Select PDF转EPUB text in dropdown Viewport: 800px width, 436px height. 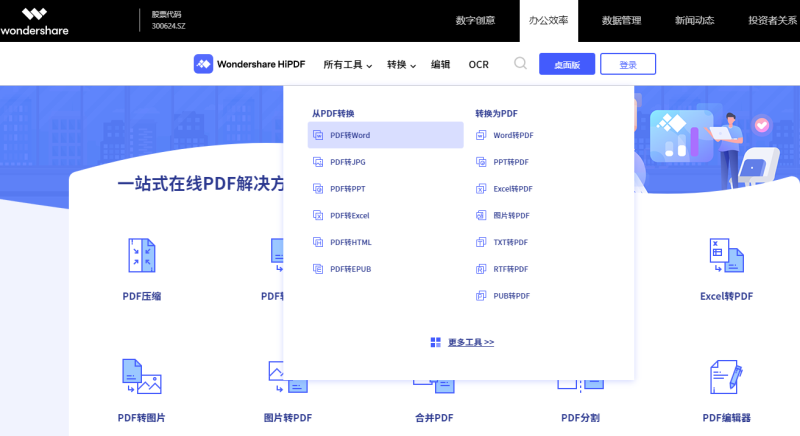(351, 269)
